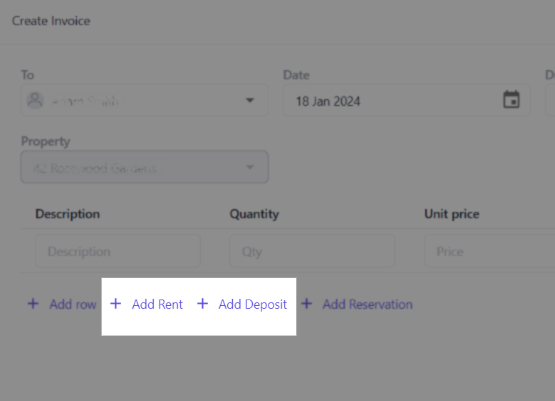Focus the Description input field
Image resolution: width=555 pixels, height=401 pixels.
click(x=118, y=251)
